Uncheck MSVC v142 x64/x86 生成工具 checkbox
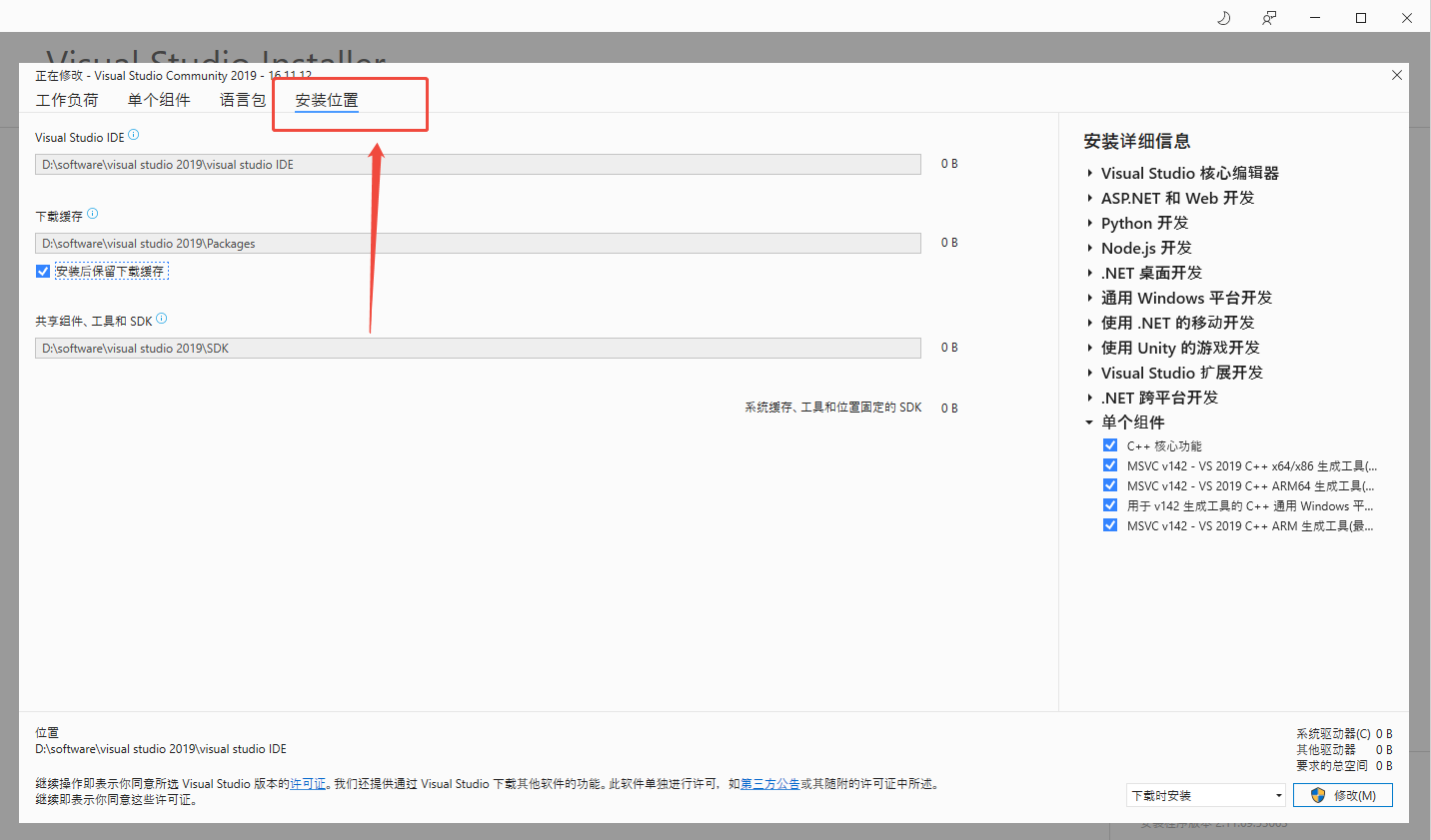This screenshot has width=1431, height=840. [x=1110, y=465]
